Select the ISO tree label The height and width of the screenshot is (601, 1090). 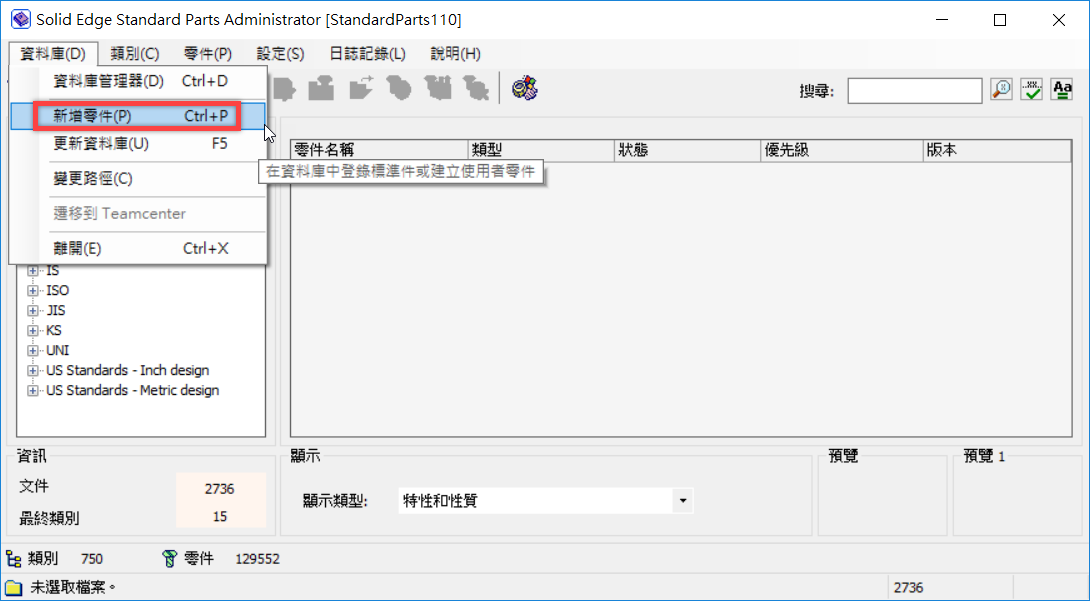point(58,290)
